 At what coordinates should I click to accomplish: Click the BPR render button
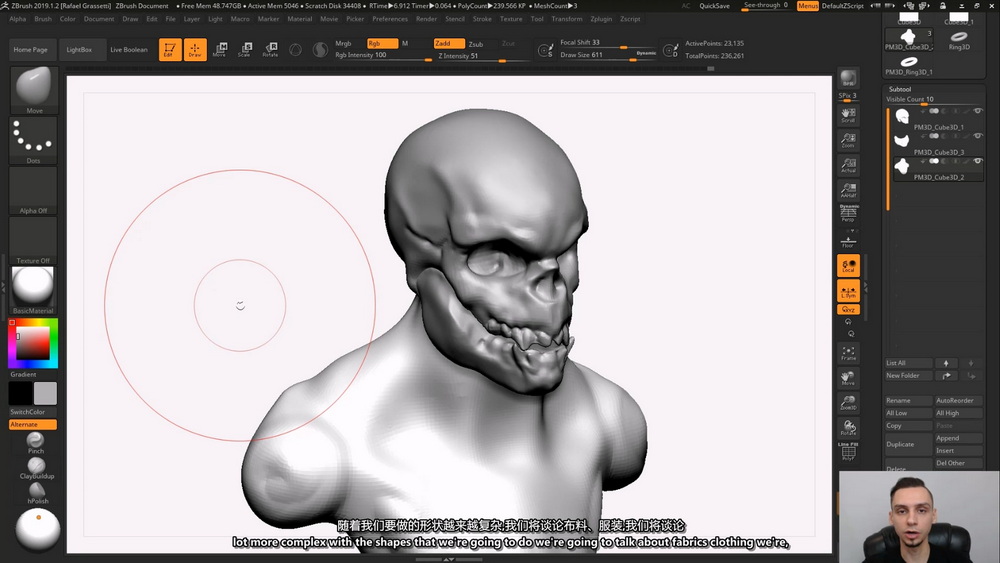pyautogui.click(x=848, y=78)
